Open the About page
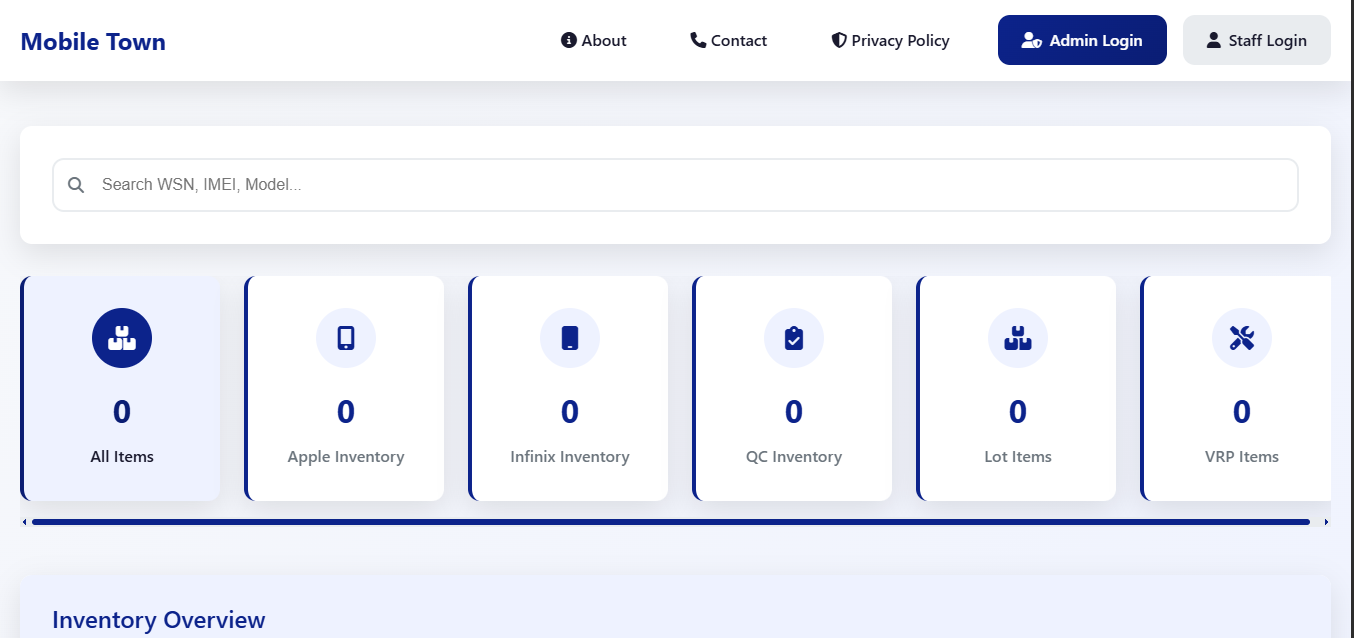 pyautogui.click(x=603, y=40)
